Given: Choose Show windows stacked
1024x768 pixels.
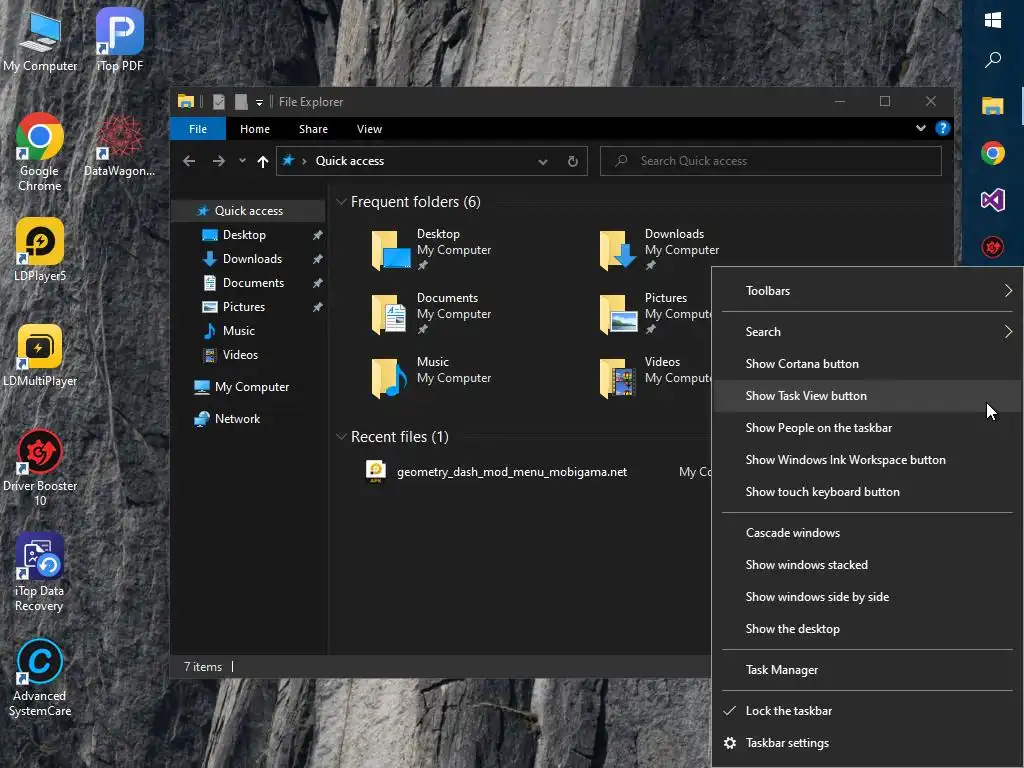Looking at the screenshot, I should click(x=867, y=565).
